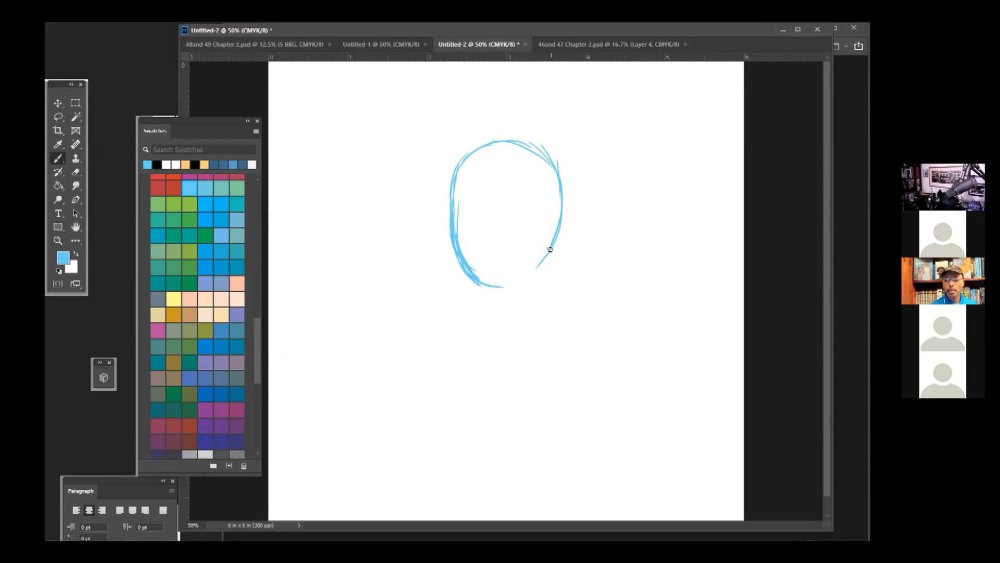
Task: Click the Zoom magnifier tool
Action: coord(58,241)
